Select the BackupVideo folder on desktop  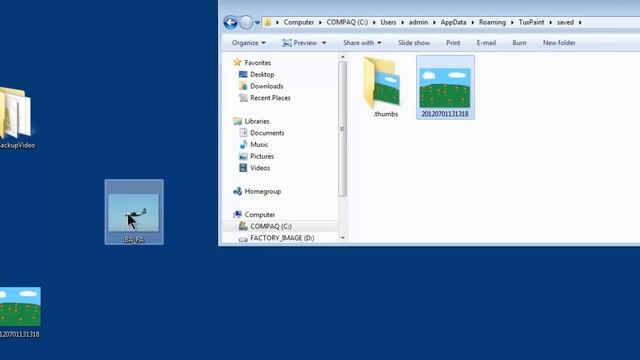[x=16, y=118]
